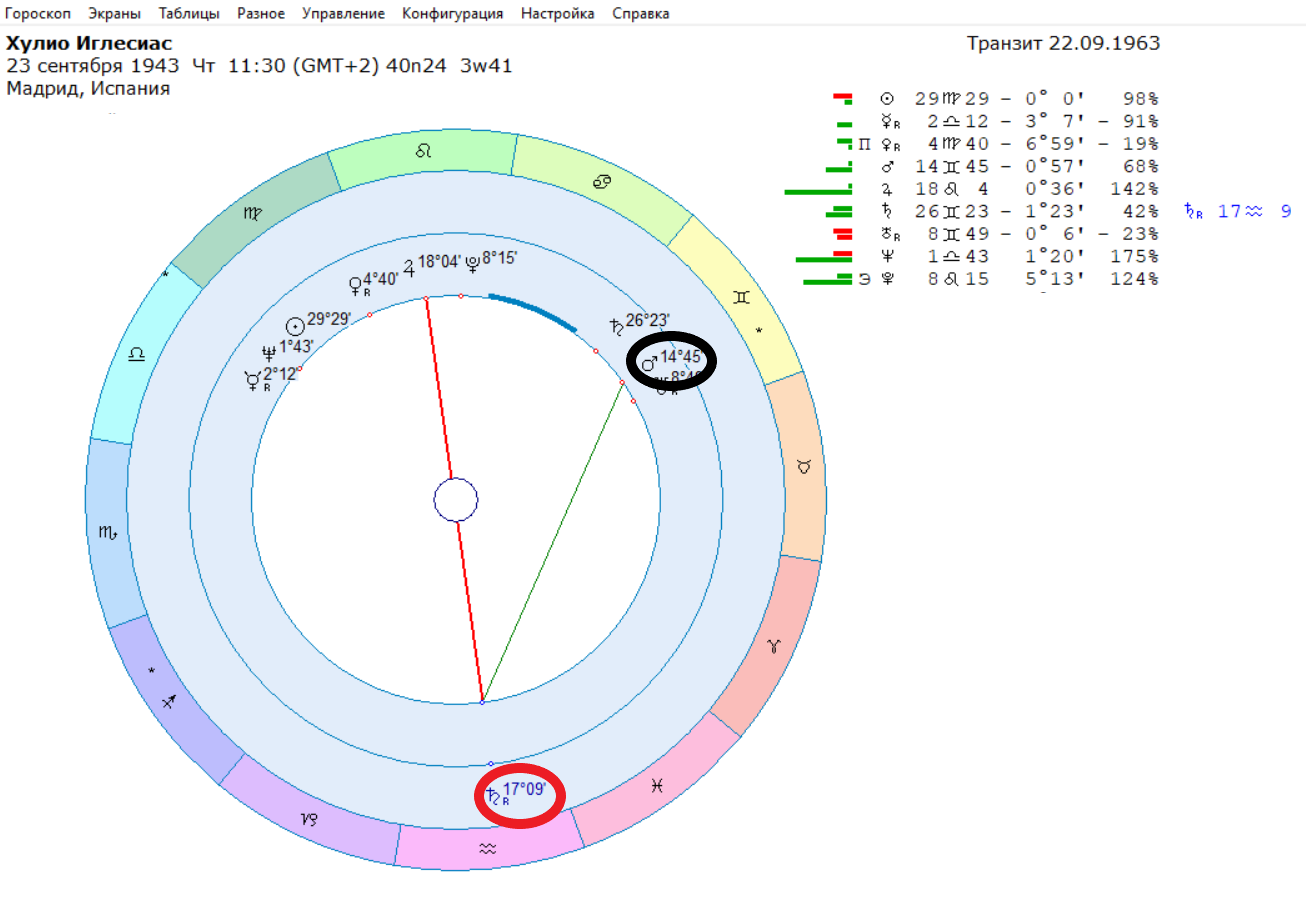Screen dimensions: 1306x898
Task: Click the small circle at the chart center
Action: (455, 500)
